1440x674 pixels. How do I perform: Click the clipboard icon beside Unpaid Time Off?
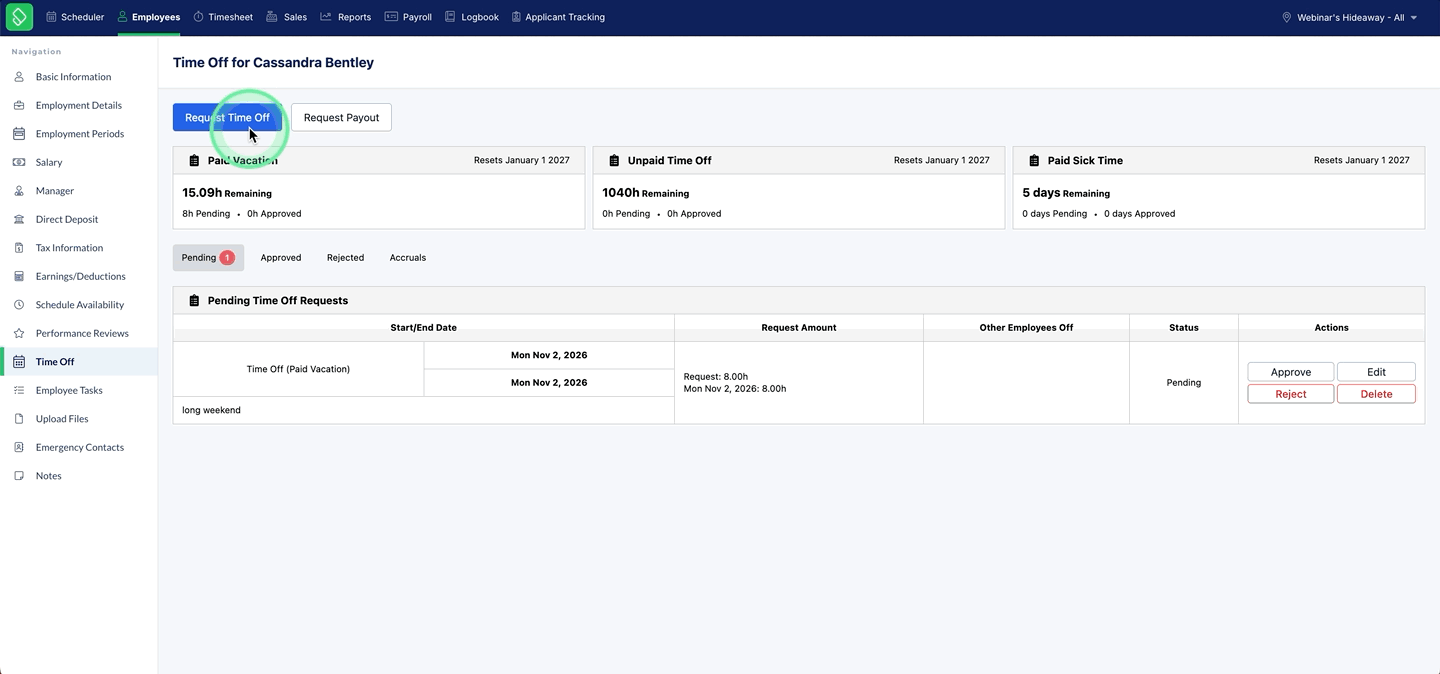tap(614, 160)
